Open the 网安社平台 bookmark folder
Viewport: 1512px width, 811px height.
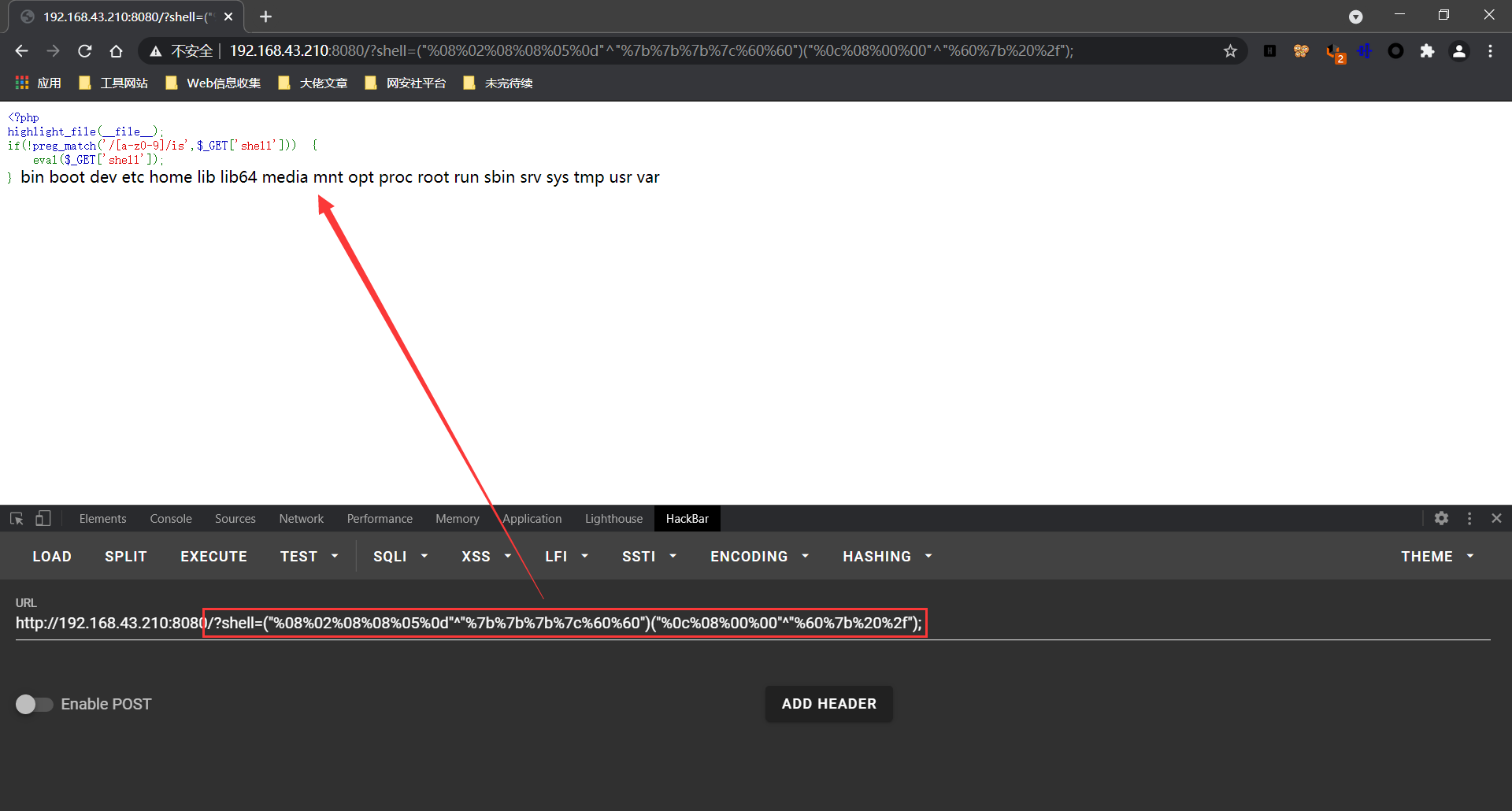(x=406, y=83)
